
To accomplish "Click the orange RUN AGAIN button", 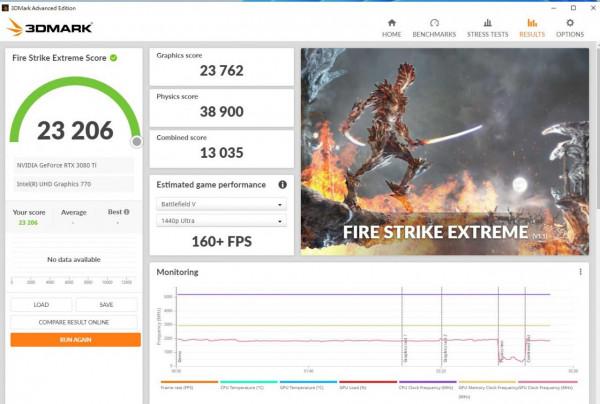I will point(75,340).
